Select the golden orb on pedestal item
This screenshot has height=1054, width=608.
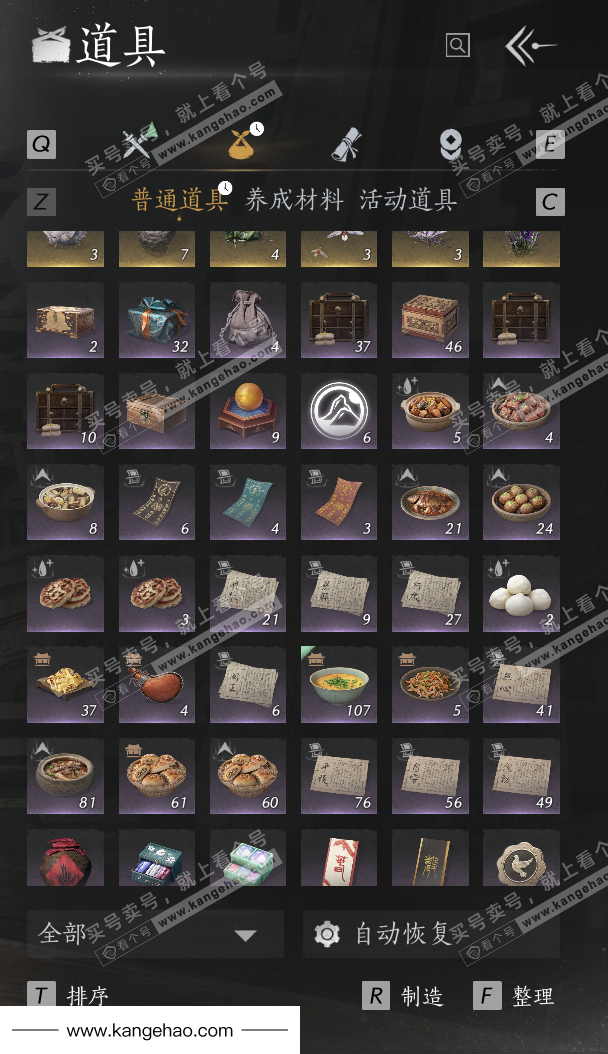click(x=248, y=411)
